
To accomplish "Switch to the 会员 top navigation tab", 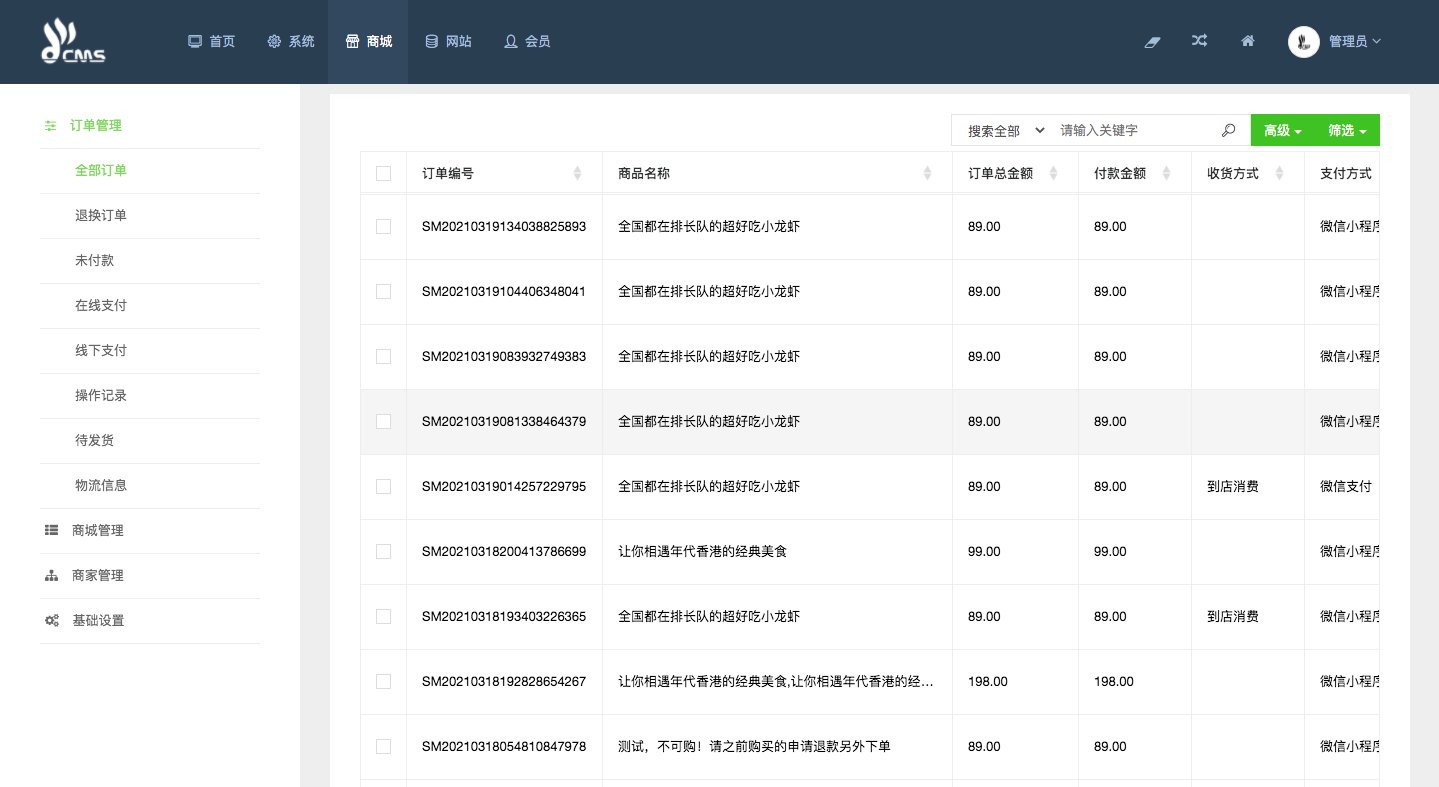I will pos(527,42).
